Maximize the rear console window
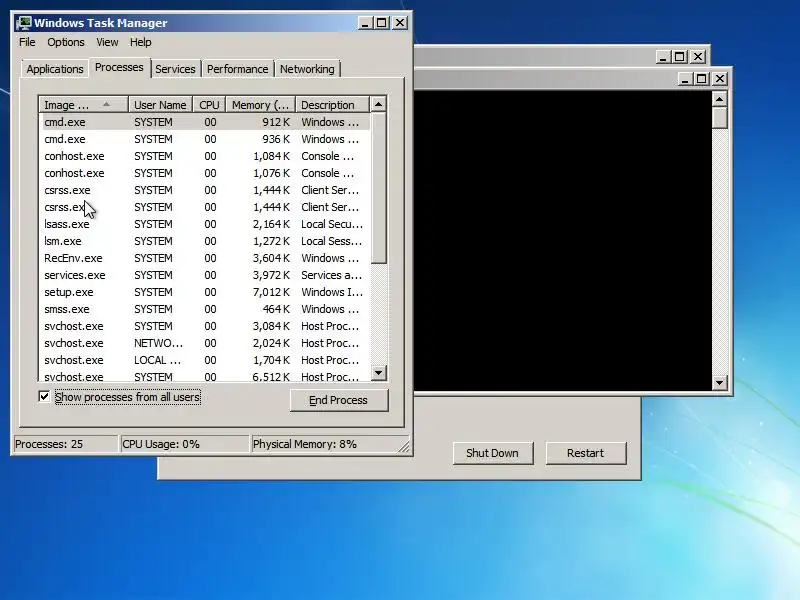Screen dimensions: 800x600 (x=680, y=57)
